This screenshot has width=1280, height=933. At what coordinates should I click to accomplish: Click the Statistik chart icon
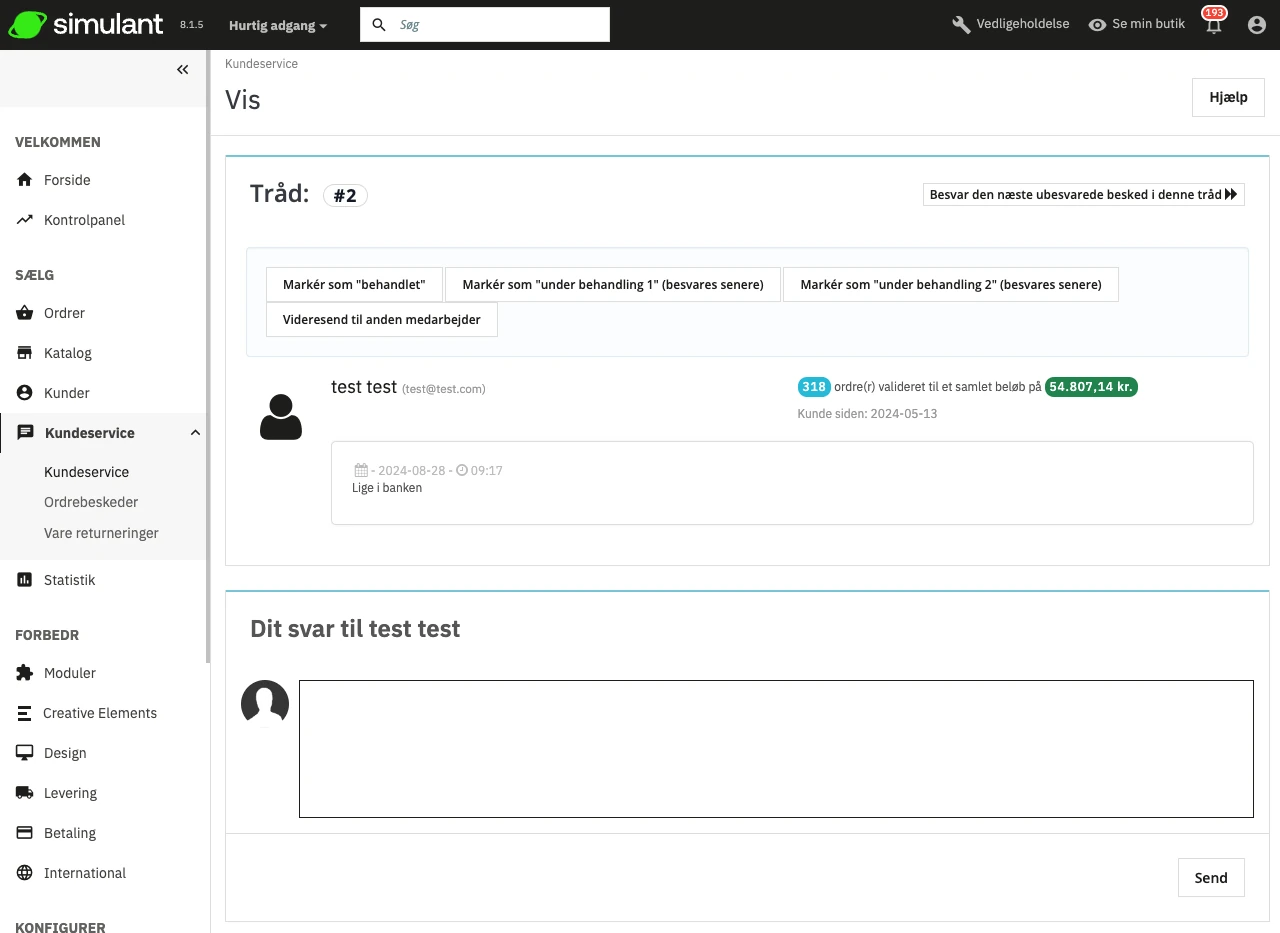[25, 580]
